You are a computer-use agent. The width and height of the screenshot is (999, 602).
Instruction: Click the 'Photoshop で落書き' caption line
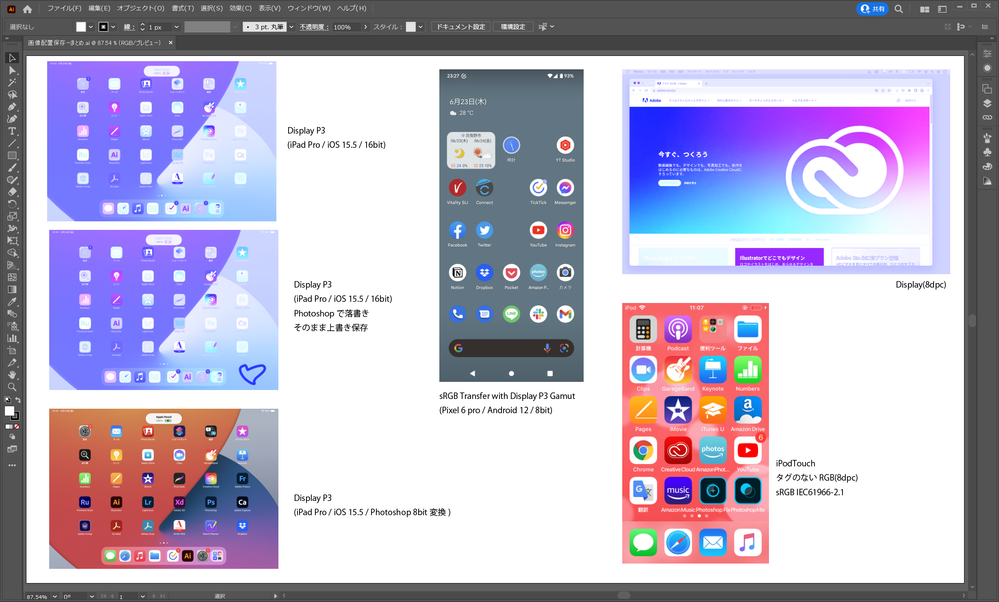coord(331,313)
